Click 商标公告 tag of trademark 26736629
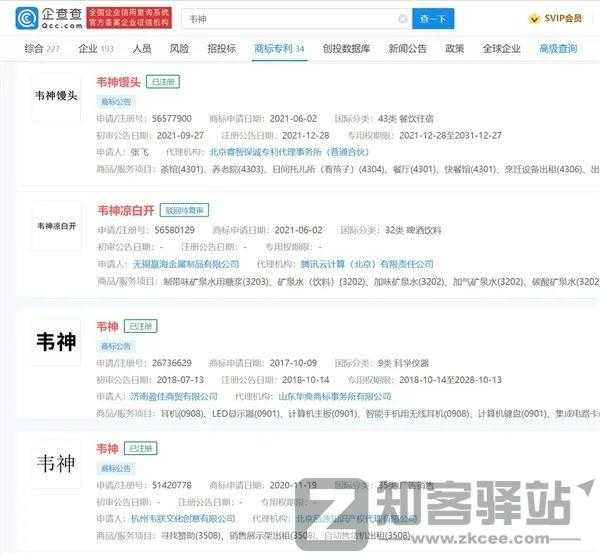Screen dimensions: 600x556 click(x=116, y=346)
